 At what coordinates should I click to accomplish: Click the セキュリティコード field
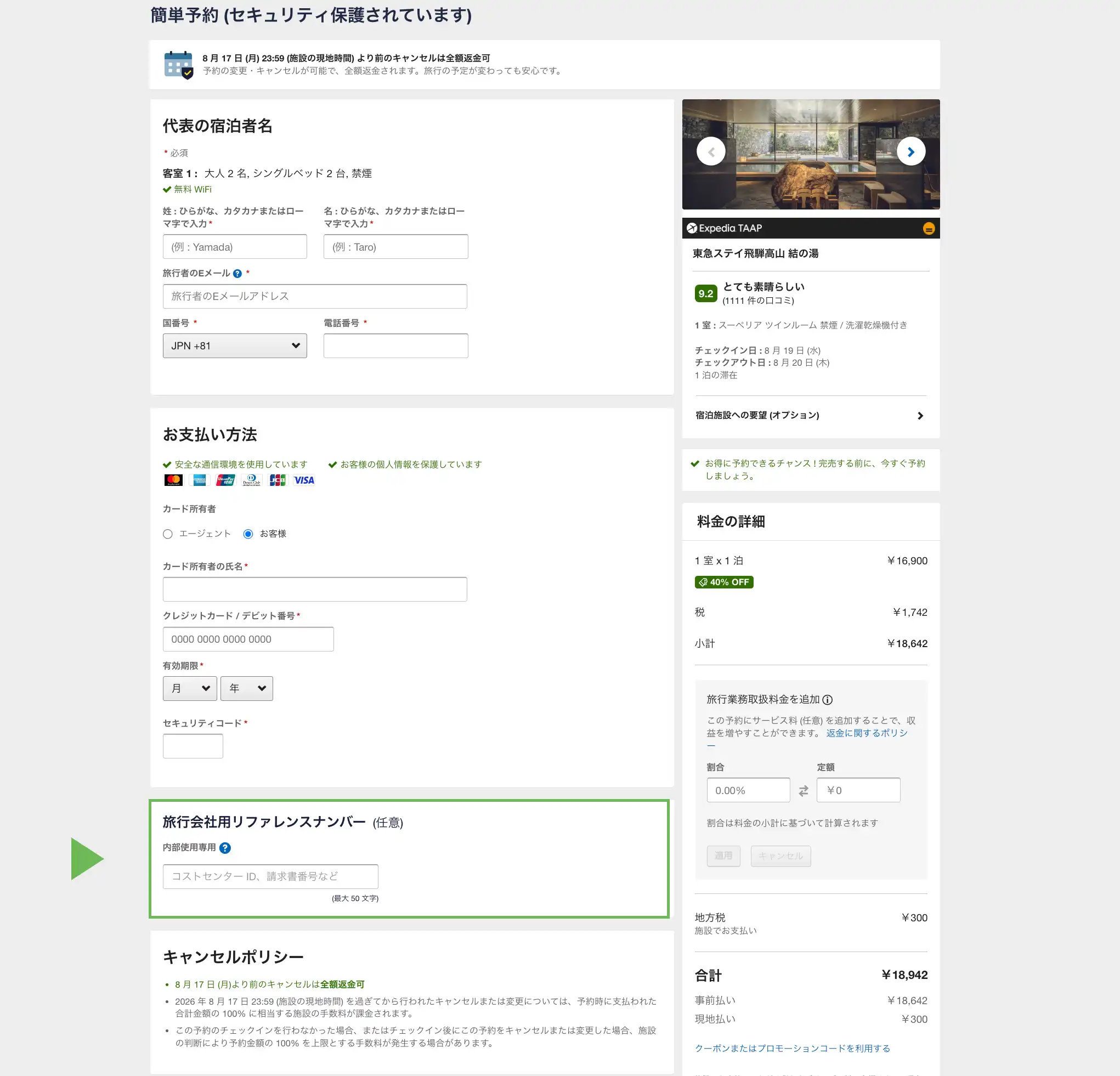click(193, 746)
